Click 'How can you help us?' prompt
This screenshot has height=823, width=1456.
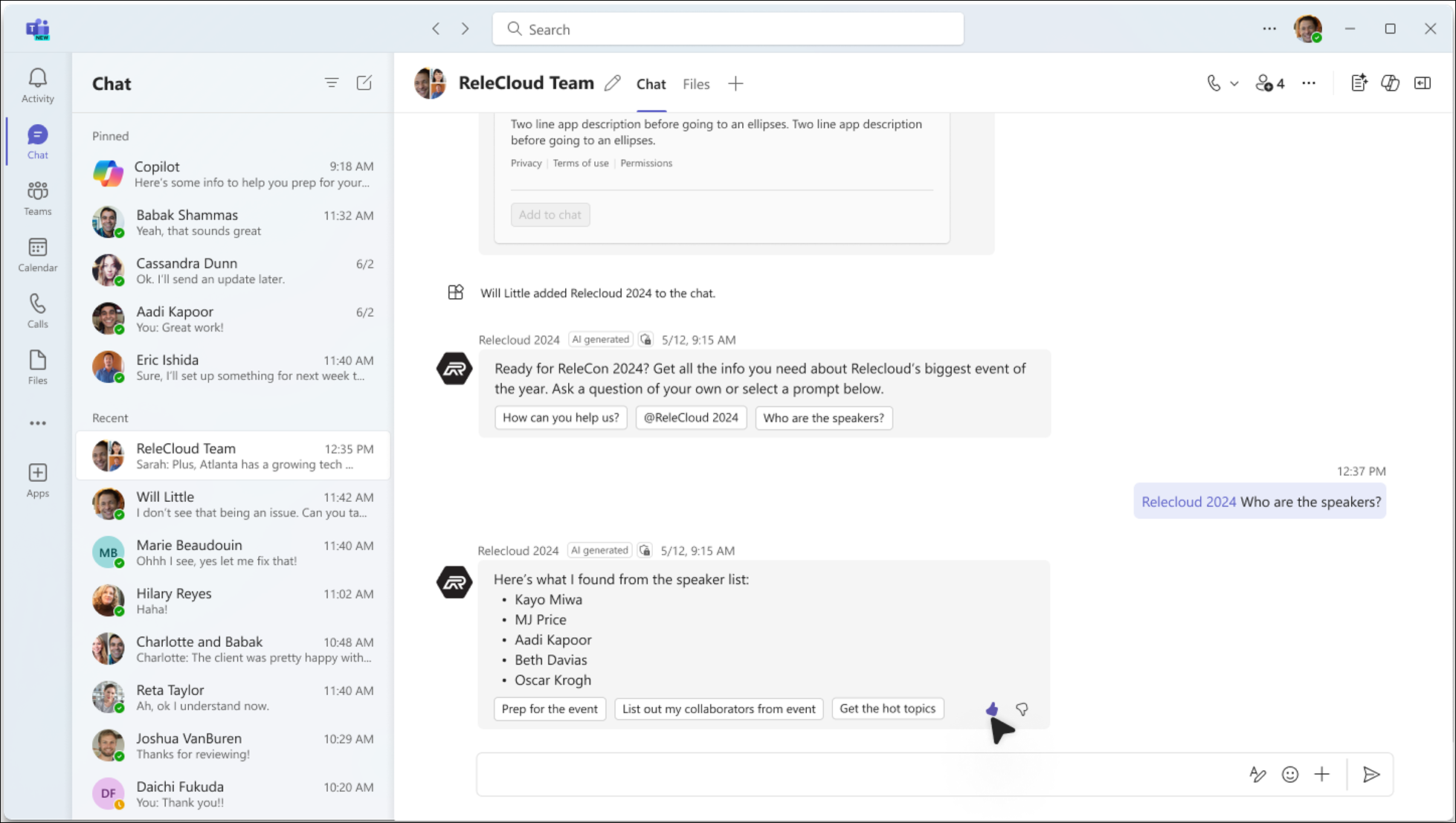point(560,417)
